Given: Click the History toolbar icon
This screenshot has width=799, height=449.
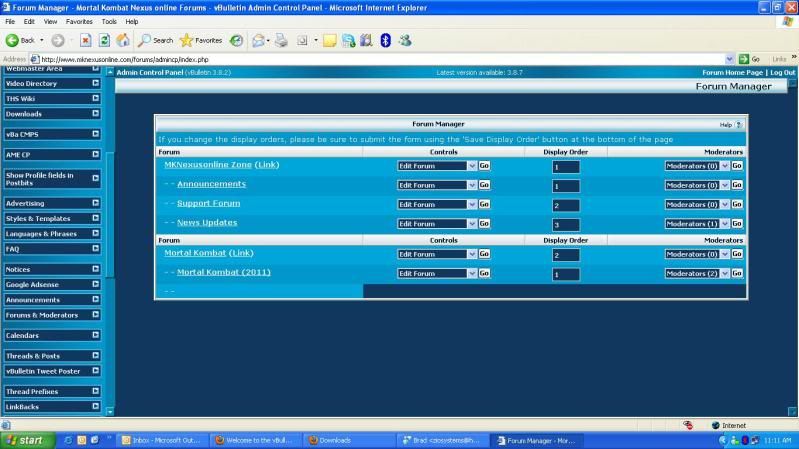Looking at the screenshot, I should click(x=236, y=40).
